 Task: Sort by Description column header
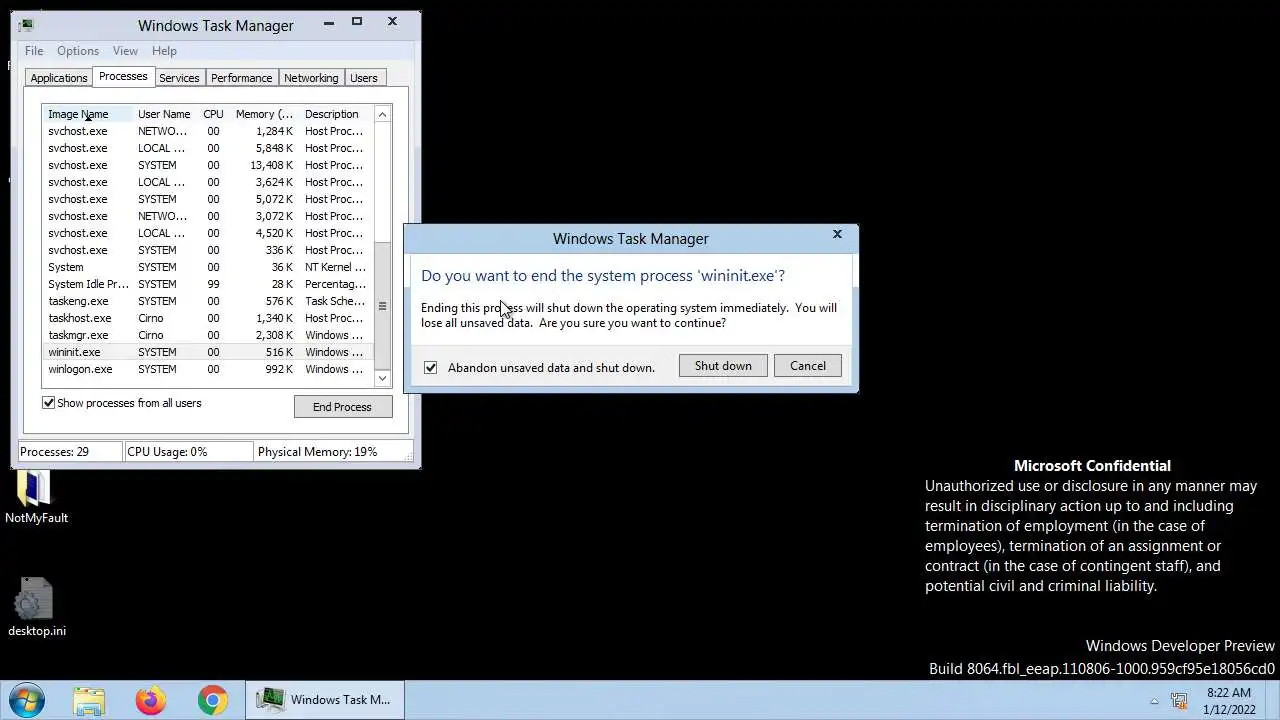coord(336,114)
